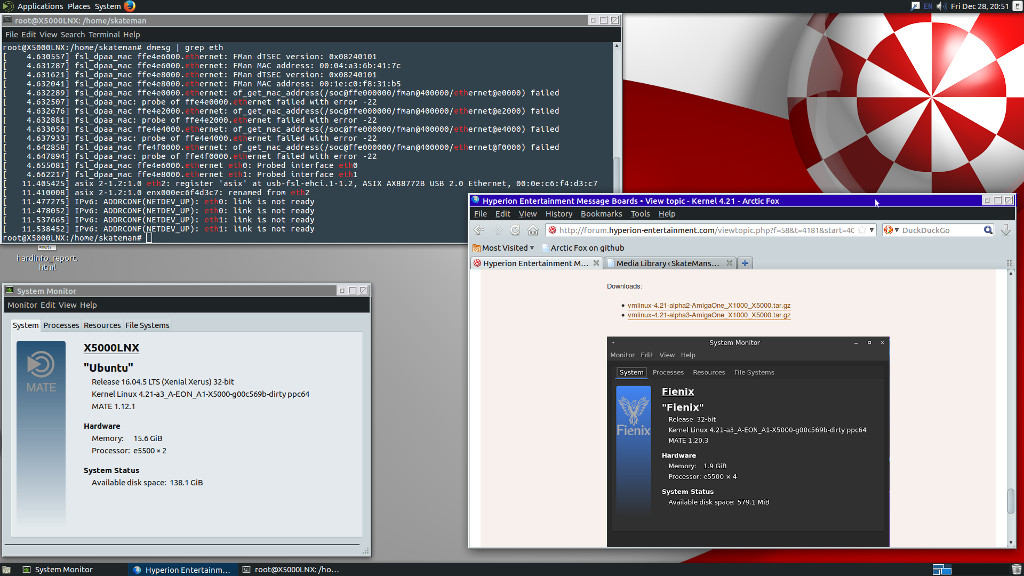Click the embedded Fienix System Monitor screenshot
This screenshot has width=1024, height=576.
coord(748,441)
